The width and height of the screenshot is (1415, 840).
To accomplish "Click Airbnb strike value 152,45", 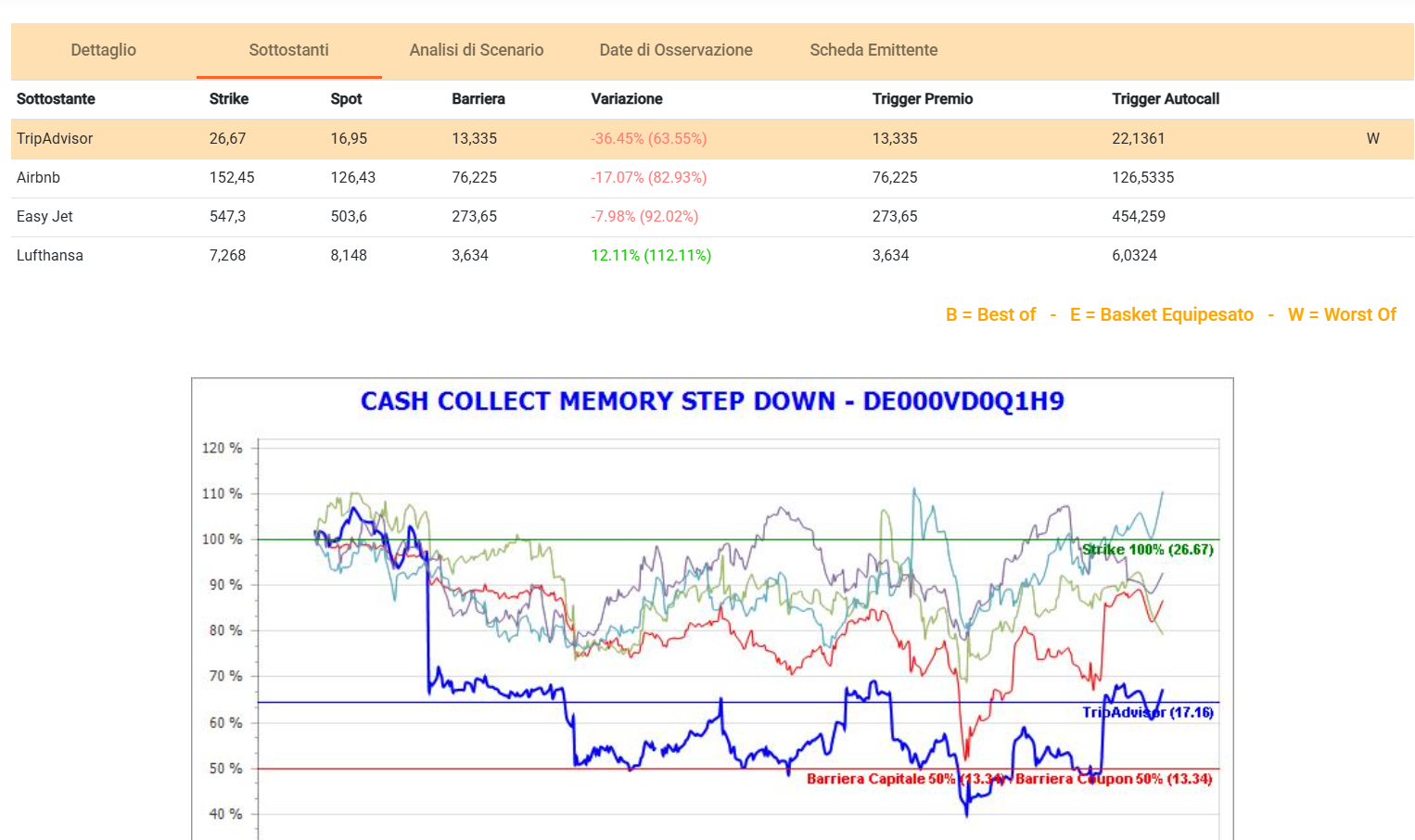I will (x=232, y=178).
